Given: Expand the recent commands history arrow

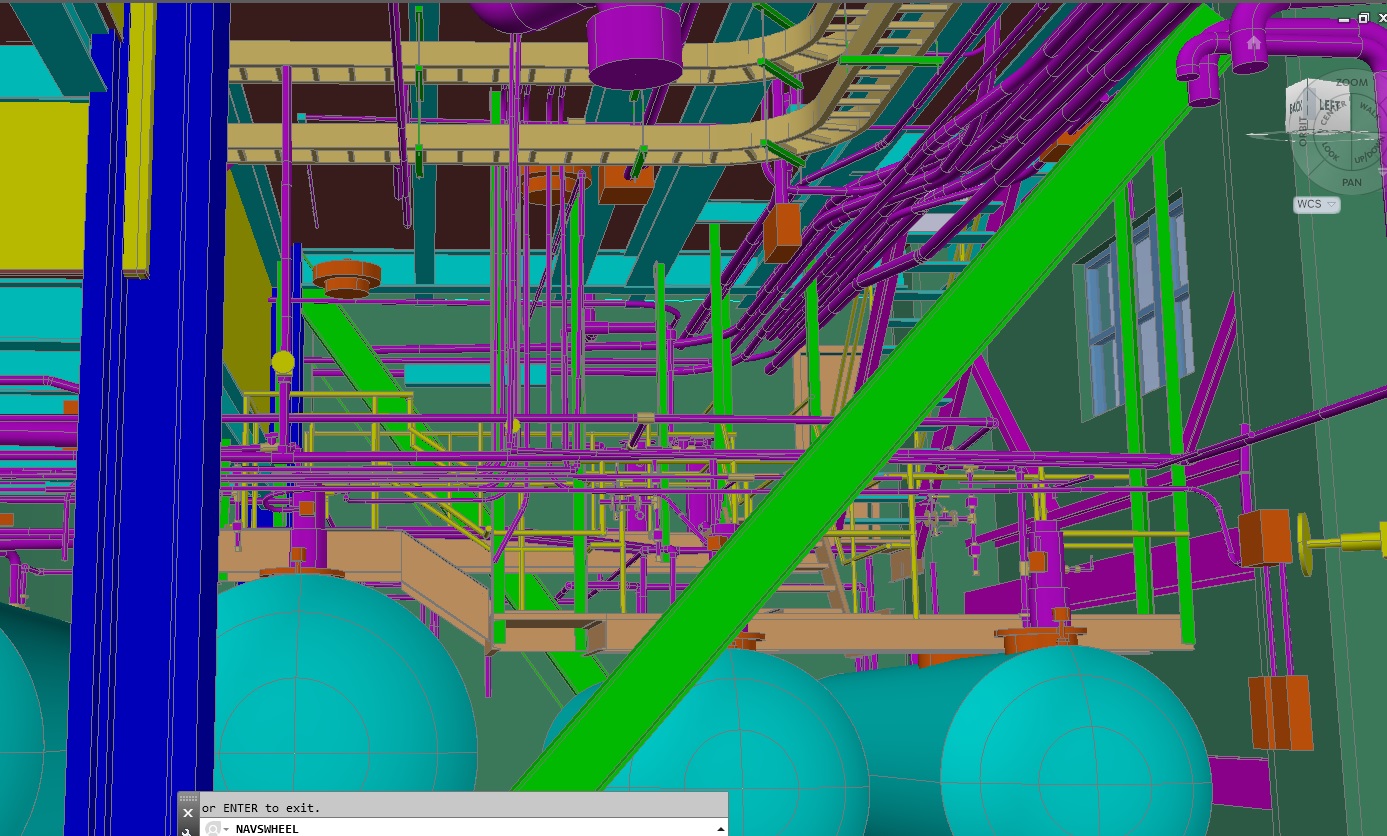Looking at the screenshot, I should [722, 830].
